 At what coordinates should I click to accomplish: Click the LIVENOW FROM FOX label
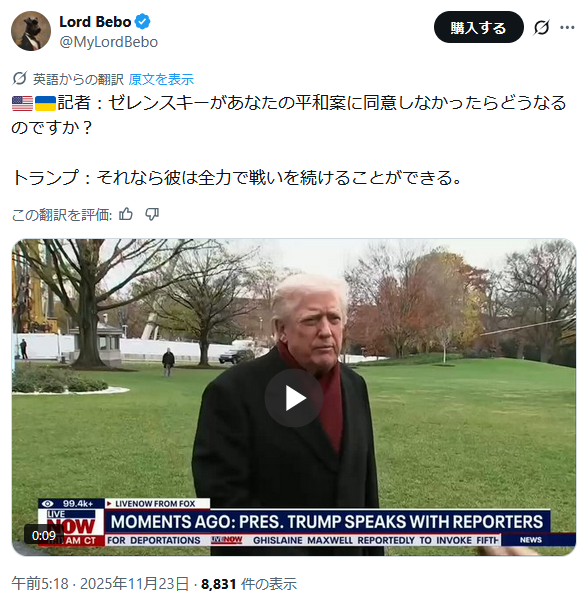click(x=155, y=503)
